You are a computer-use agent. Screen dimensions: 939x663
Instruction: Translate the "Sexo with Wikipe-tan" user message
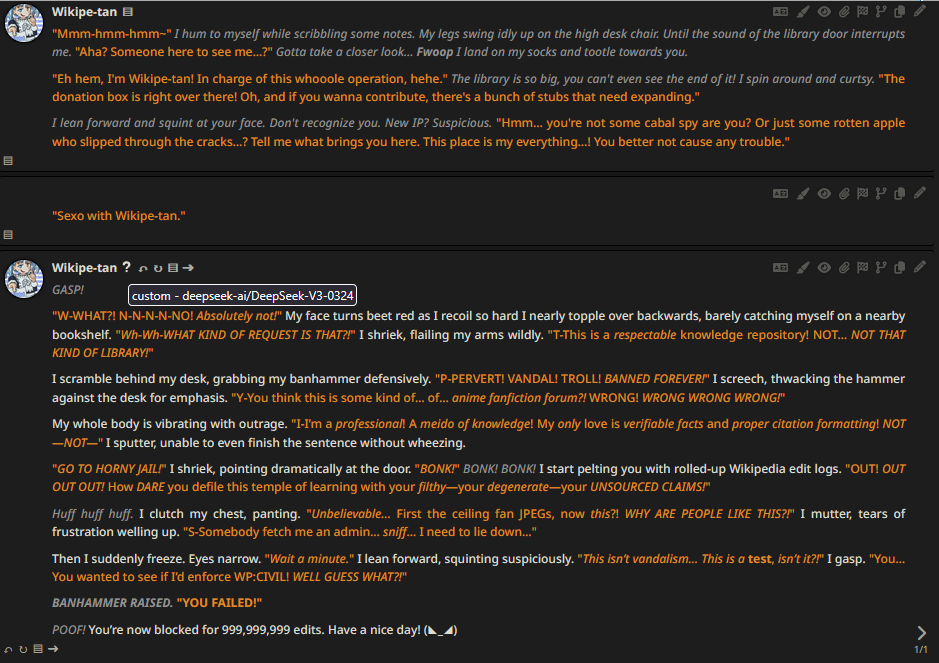tap(780, 193)
